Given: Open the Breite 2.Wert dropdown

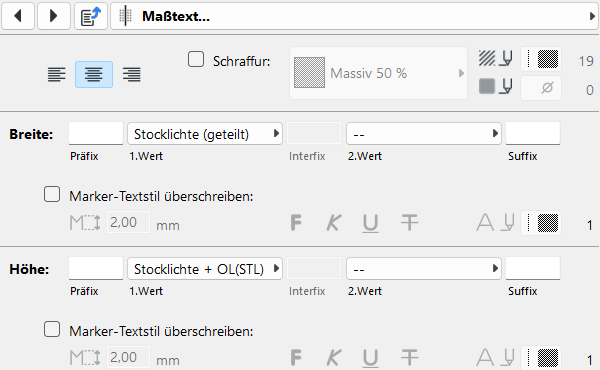Looking at the screenshot, I should (x=424, y=134).
